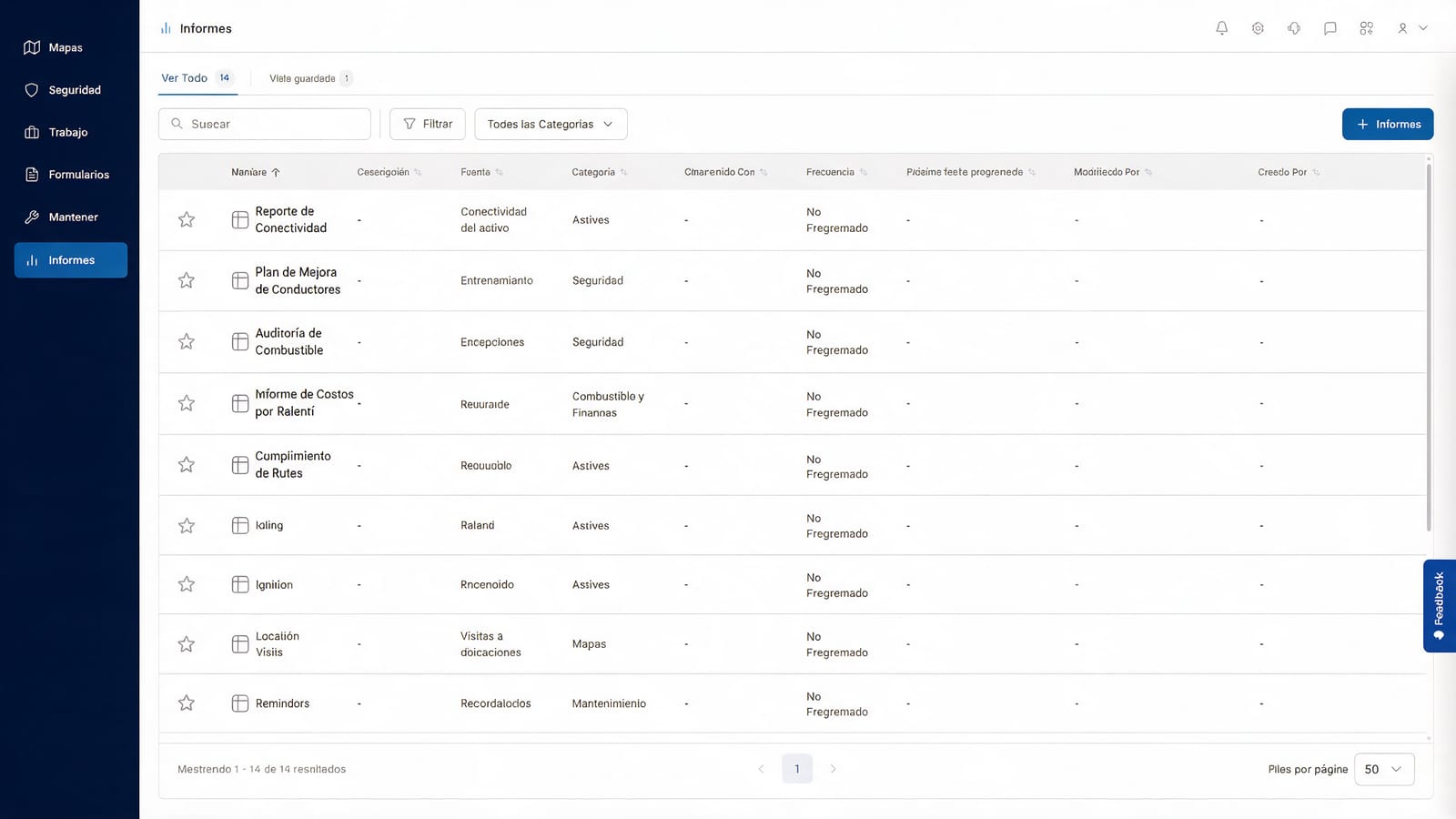Open Seguridad section in sidebar
This screenshot has width=1456, height=819.
(70, 90)
